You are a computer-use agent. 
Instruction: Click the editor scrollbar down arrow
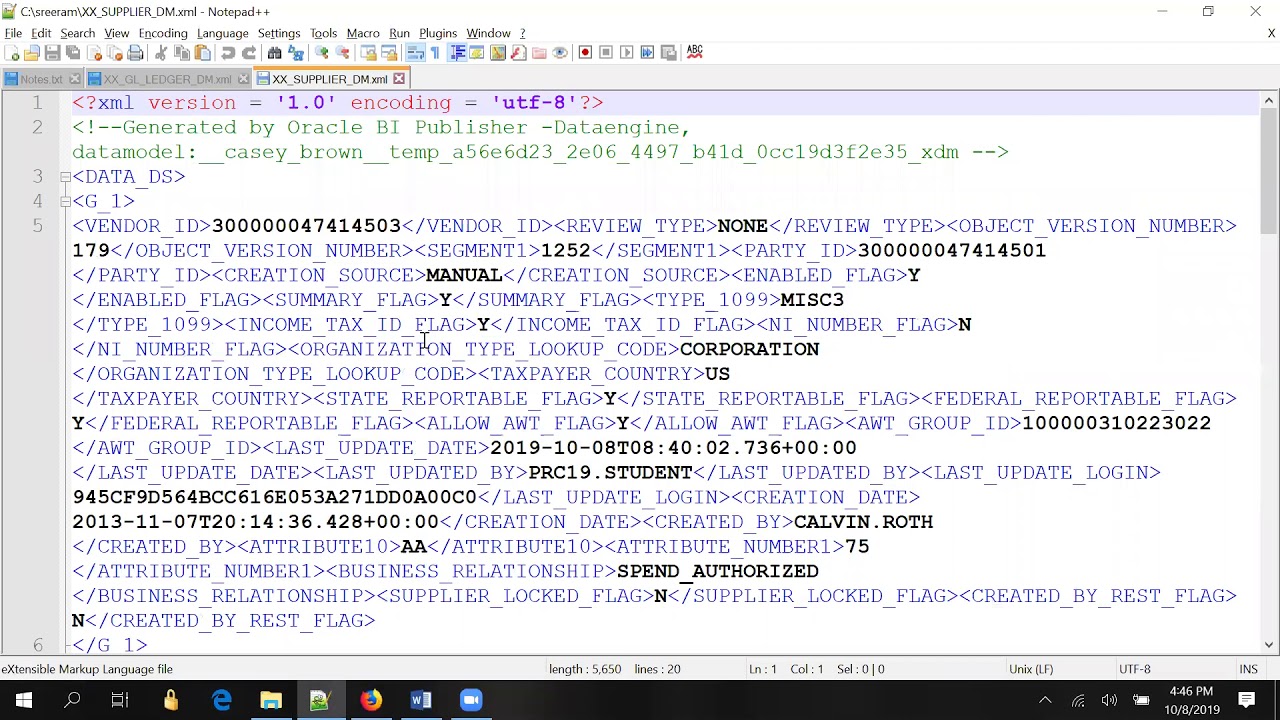[x=1269, y=645]
